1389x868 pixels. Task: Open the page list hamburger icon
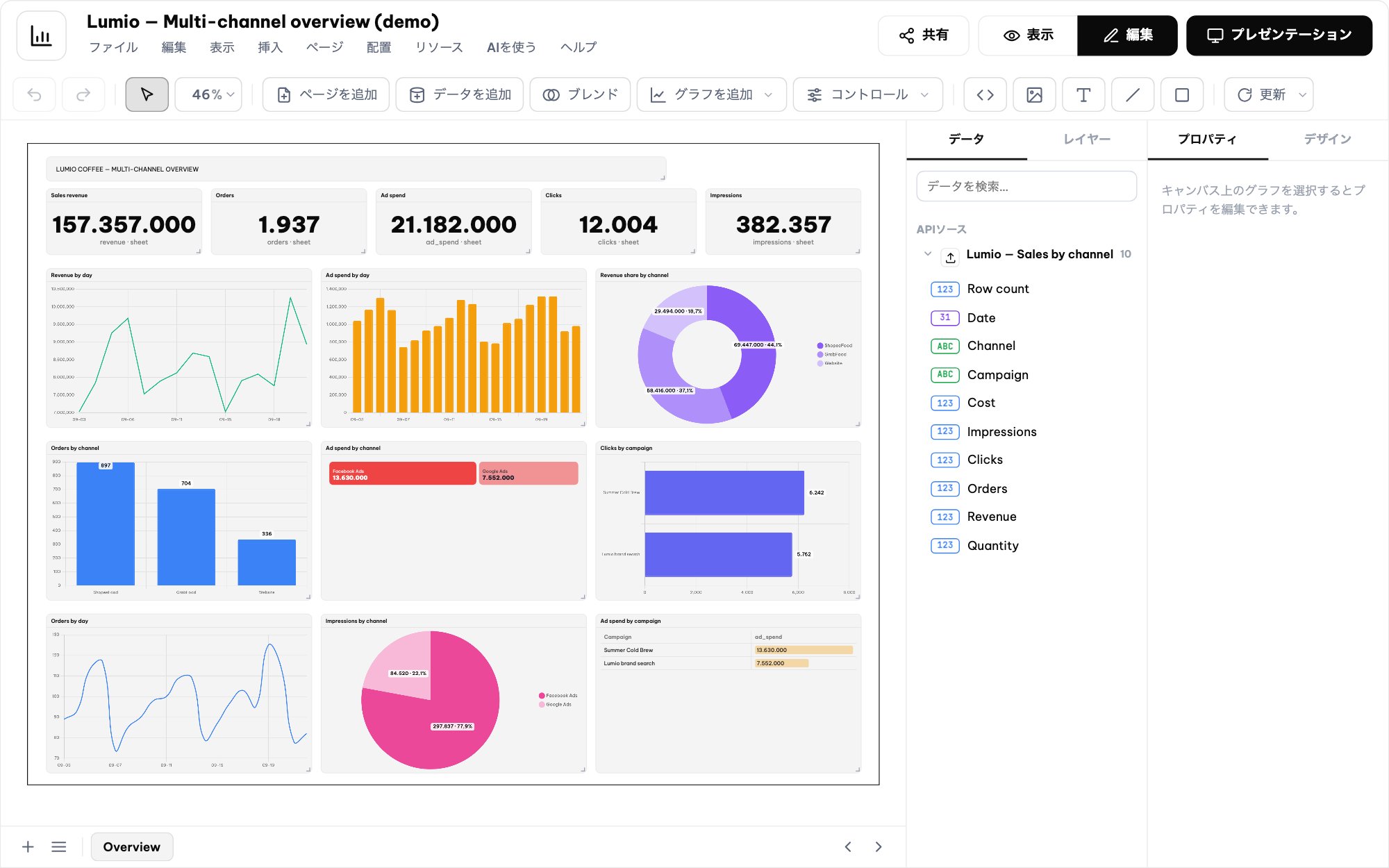pyautogui.click(x=59, y=846)
